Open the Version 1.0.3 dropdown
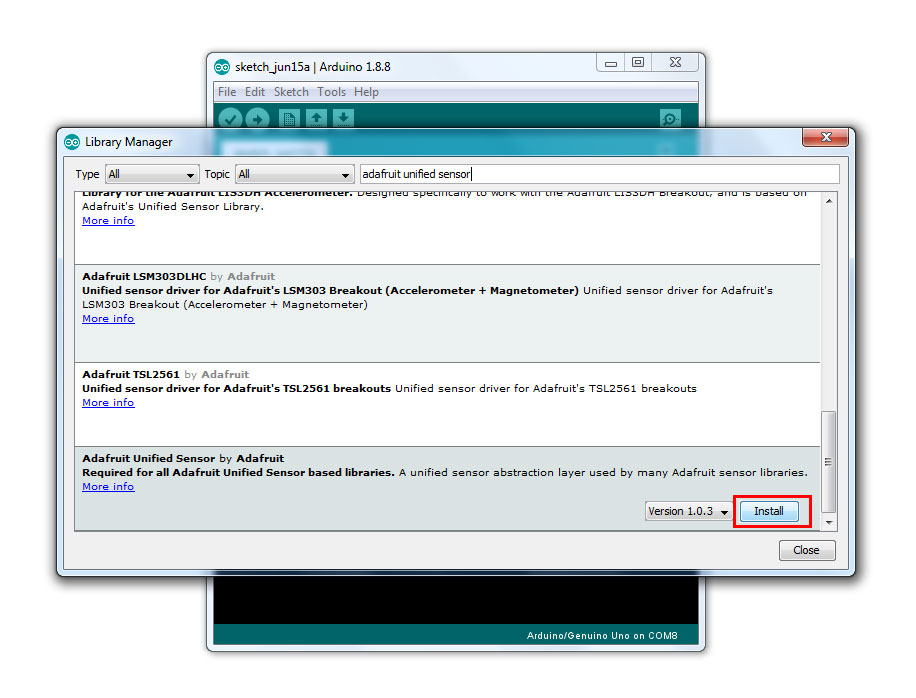Viewport: 916px width, 698px height. tap(688, 511)
